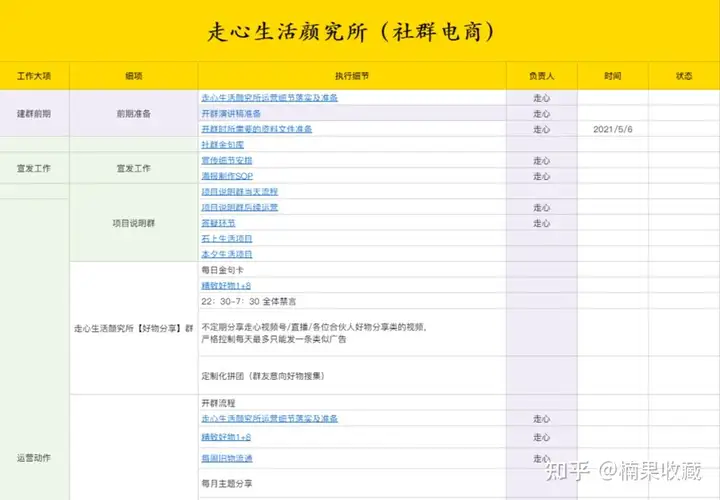Open the 开群演讲稿准备 link
720x500 pixels.
(x=231, y=113)
